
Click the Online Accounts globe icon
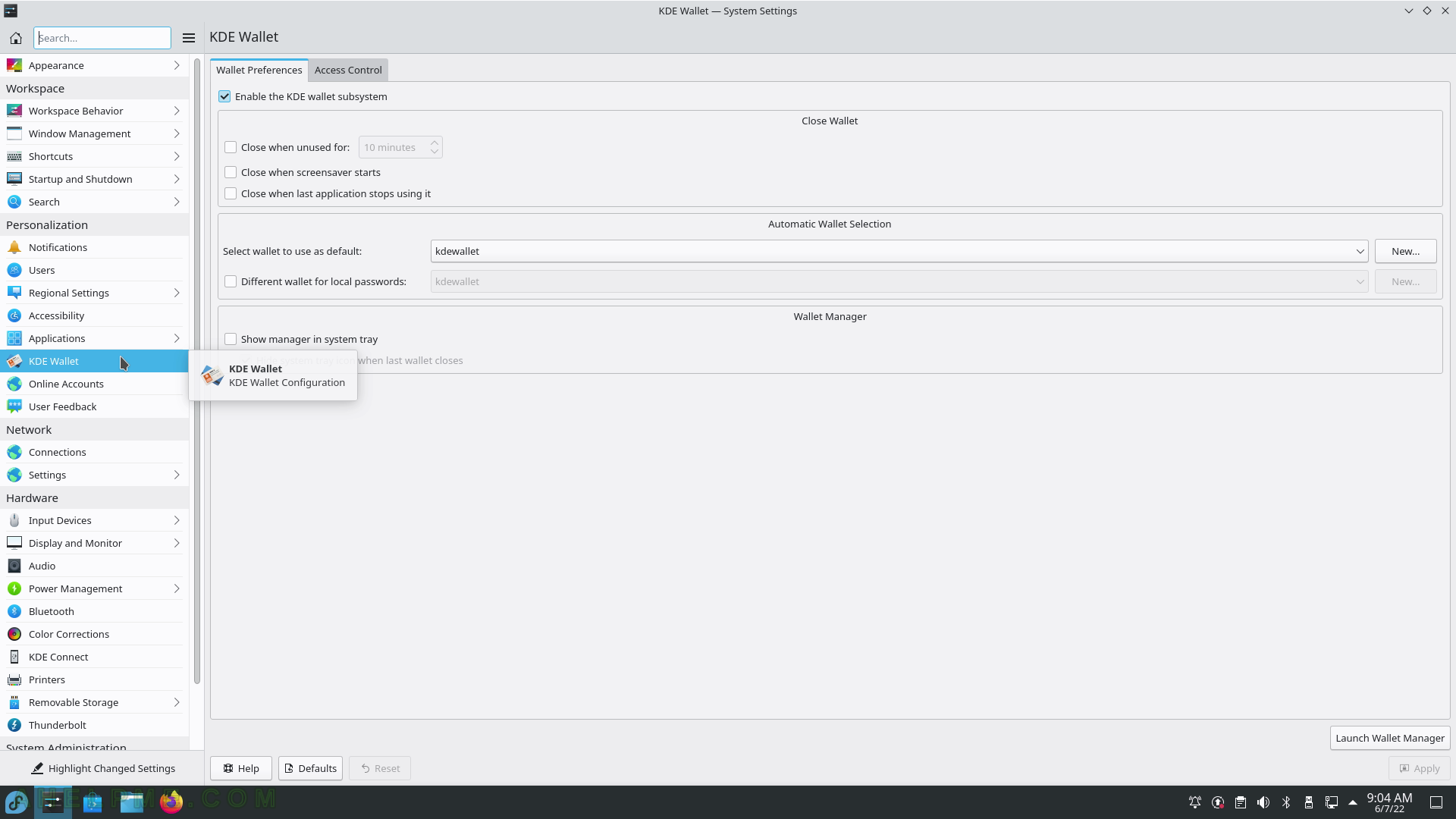[14, 384]
